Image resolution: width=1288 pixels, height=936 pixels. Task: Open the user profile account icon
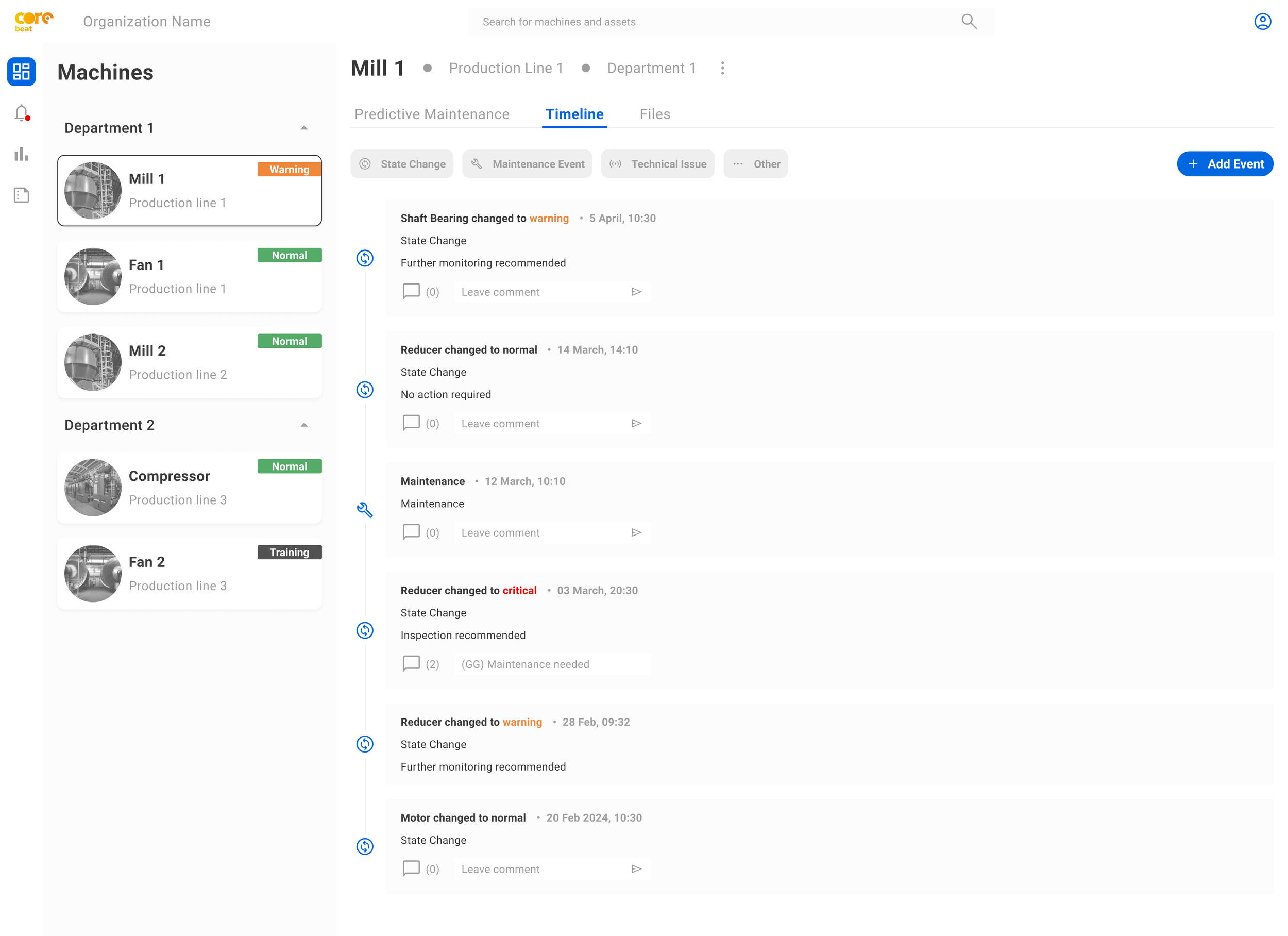click(x=1262, y=21)
